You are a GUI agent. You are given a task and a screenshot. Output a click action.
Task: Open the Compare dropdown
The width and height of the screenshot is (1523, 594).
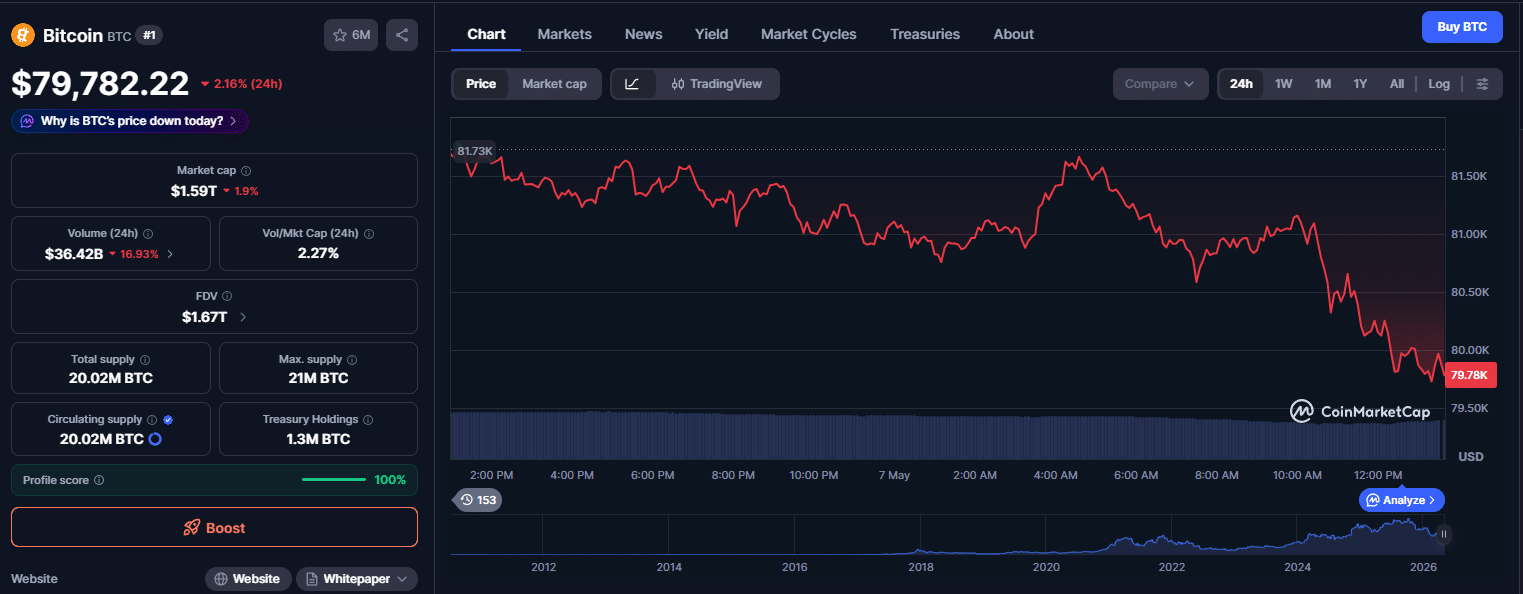click(1159, 84)
